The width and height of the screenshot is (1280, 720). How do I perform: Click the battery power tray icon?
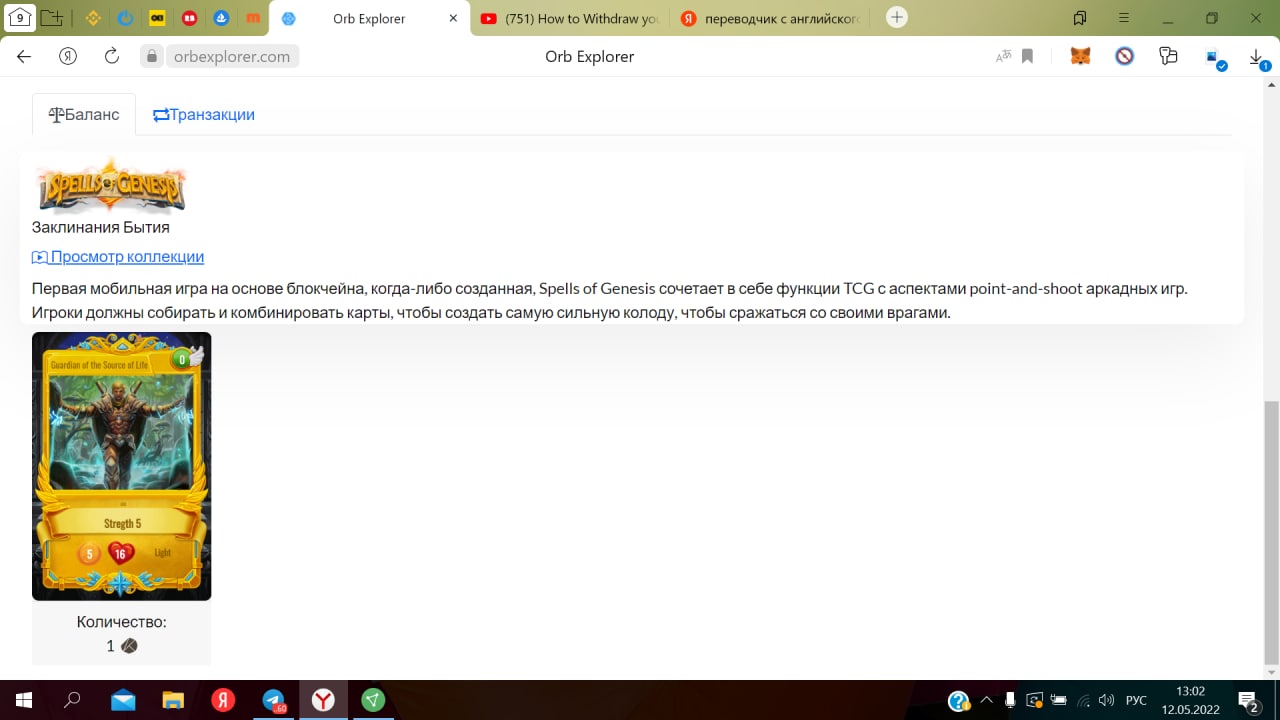(x=1059, y=700)
